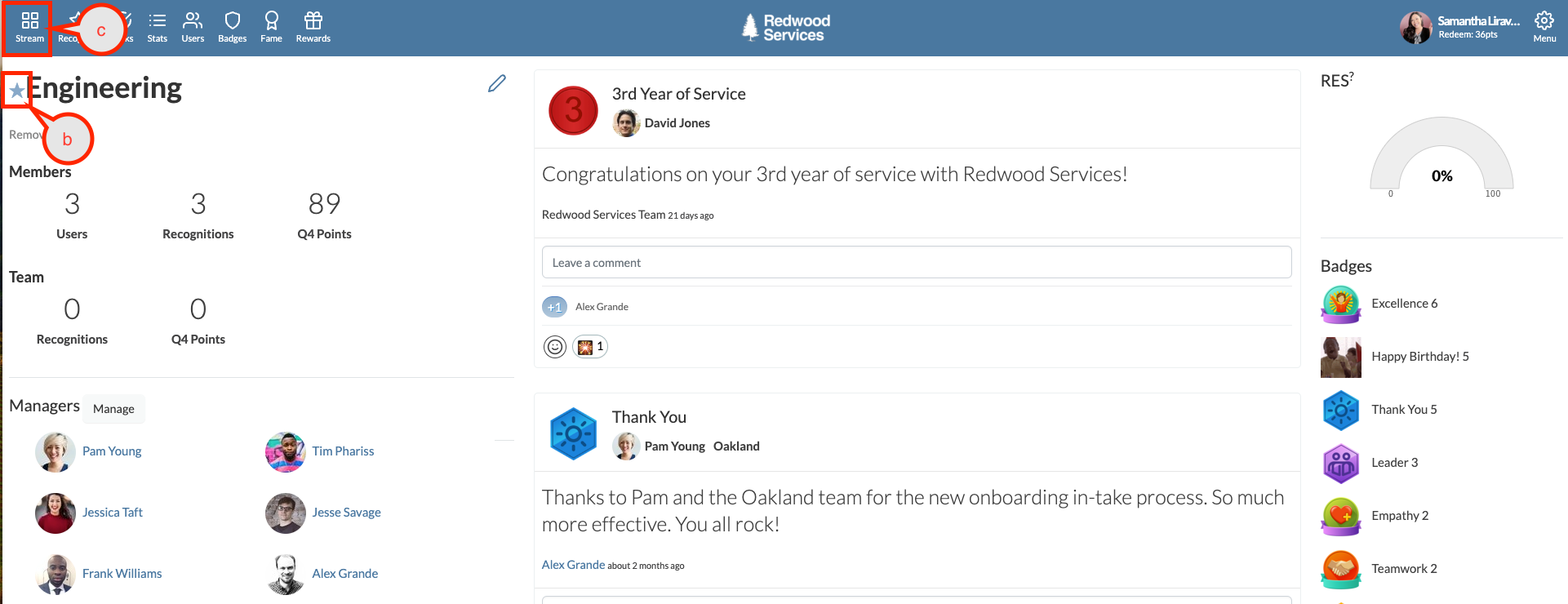Open Pam Young's manager profile link
This screenshot has height=604, width=1568.
coord(112,451)
